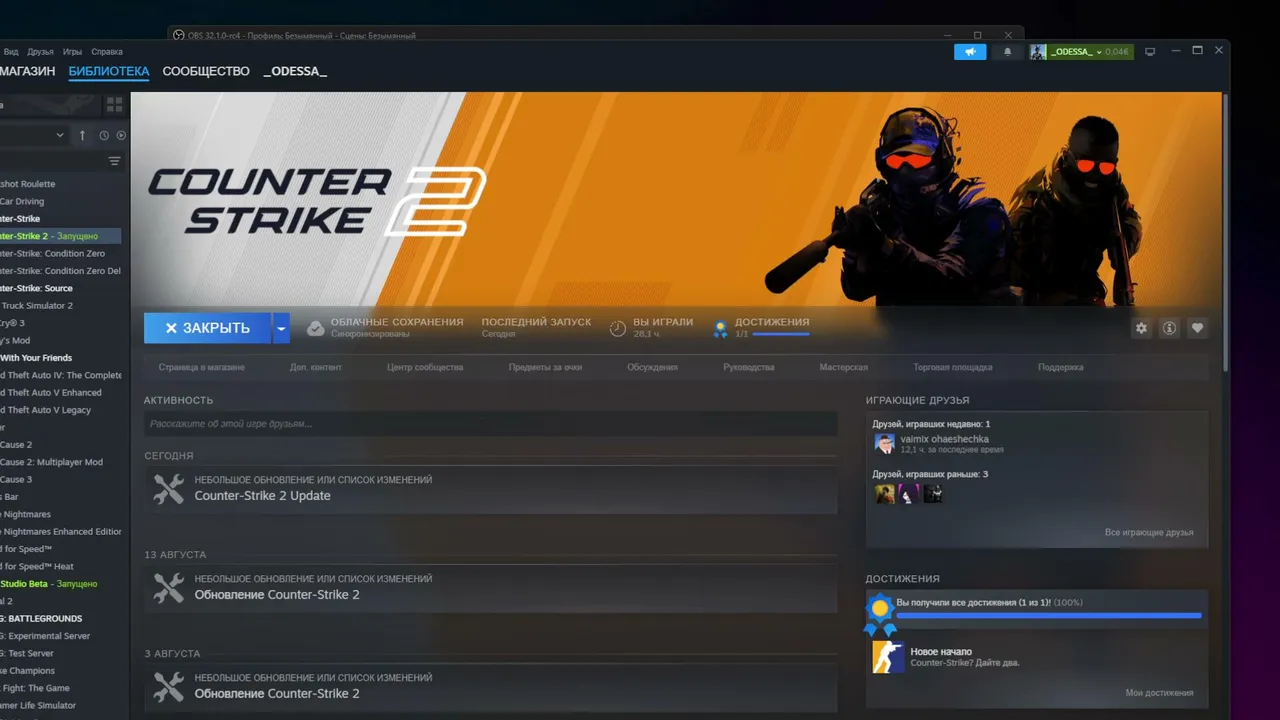Image resolution: width=1280 pixels, height=720 pixels.
Task: Open the notifications bell
Action: click(x=1007, y=52)
